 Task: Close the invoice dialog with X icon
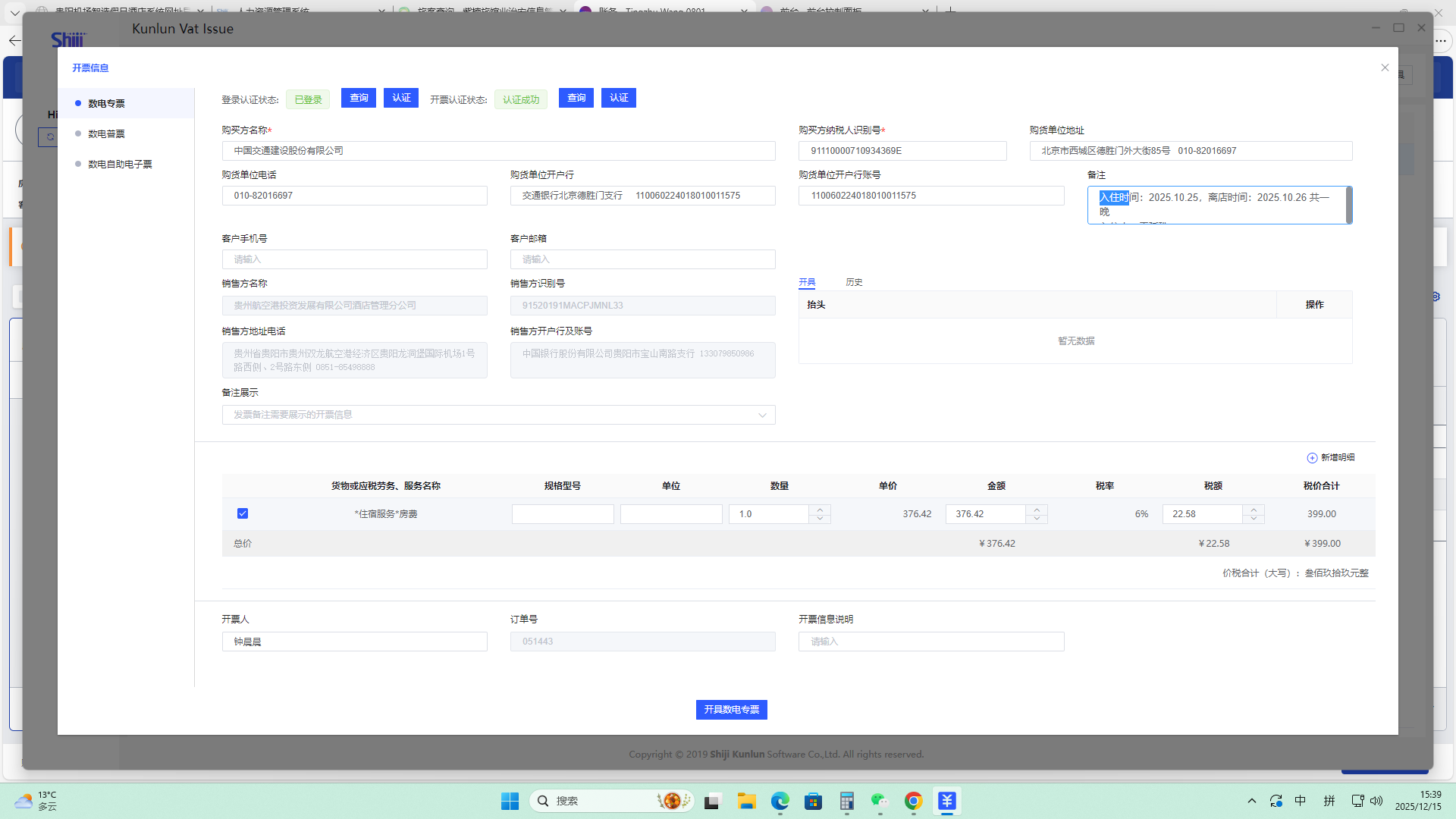tap(1385, 67)
